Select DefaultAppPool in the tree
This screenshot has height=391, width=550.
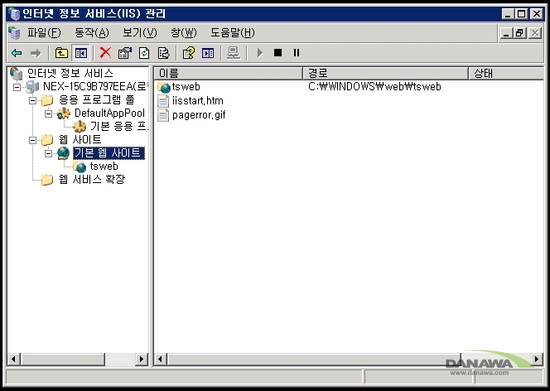click(x=109, y=113)
